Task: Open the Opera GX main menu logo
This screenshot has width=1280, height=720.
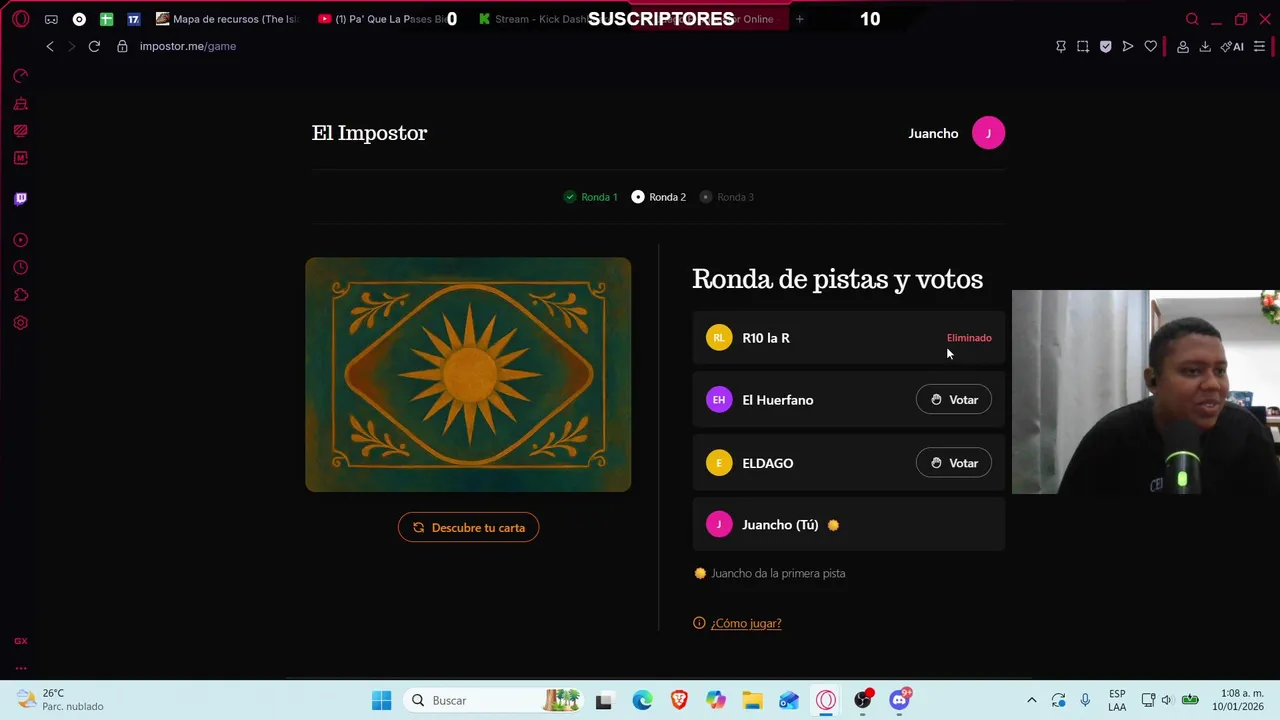Action: pos(21,19)
